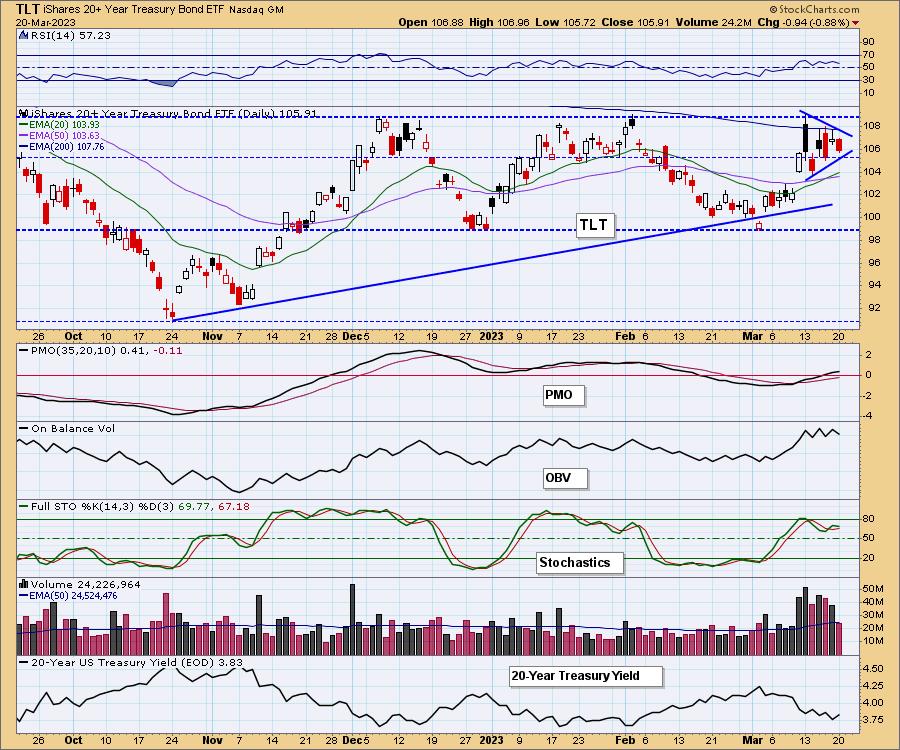Click the 2023 label on lower date axis
Viewport: 900px width, 750px height.
coord(491,740)
